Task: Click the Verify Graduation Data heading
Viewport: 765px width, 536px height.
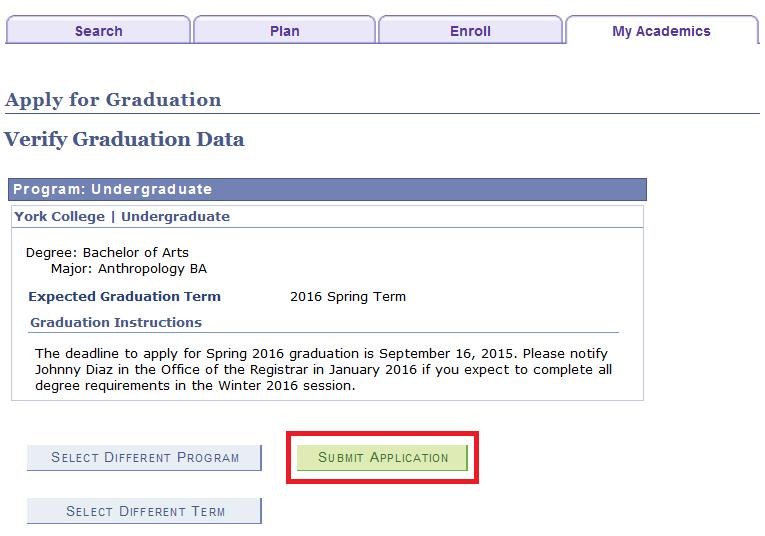Action: pyautogui.click(x=124, y=140)
